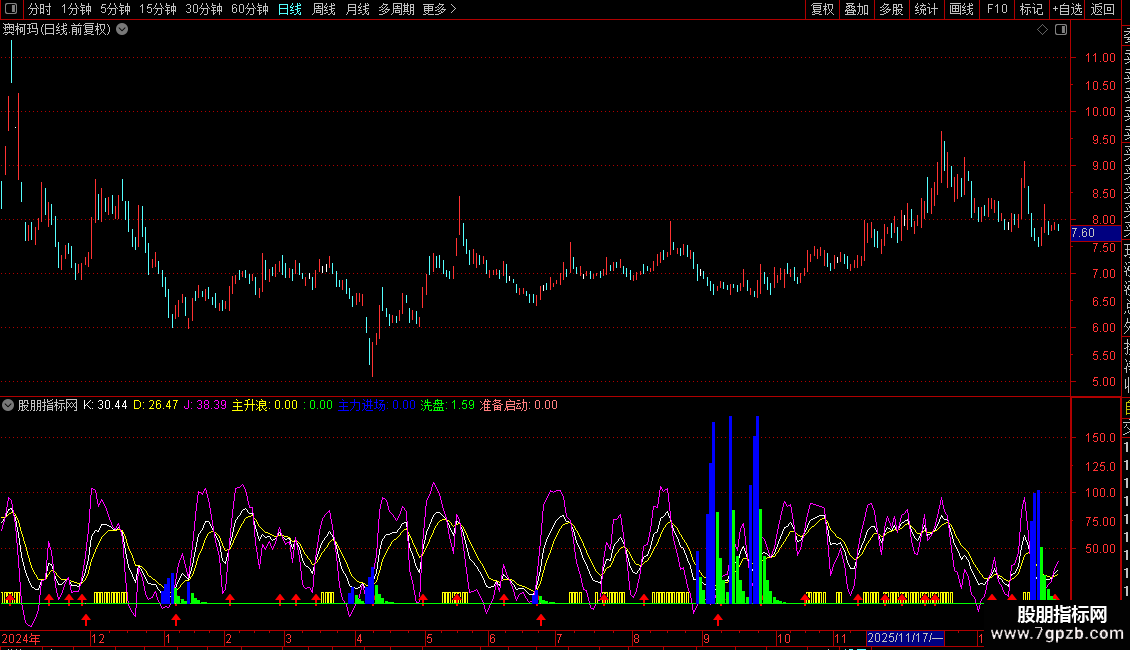Open 多股 multi-stock view
Screen dimensions: 1130x650
(891, 10)
